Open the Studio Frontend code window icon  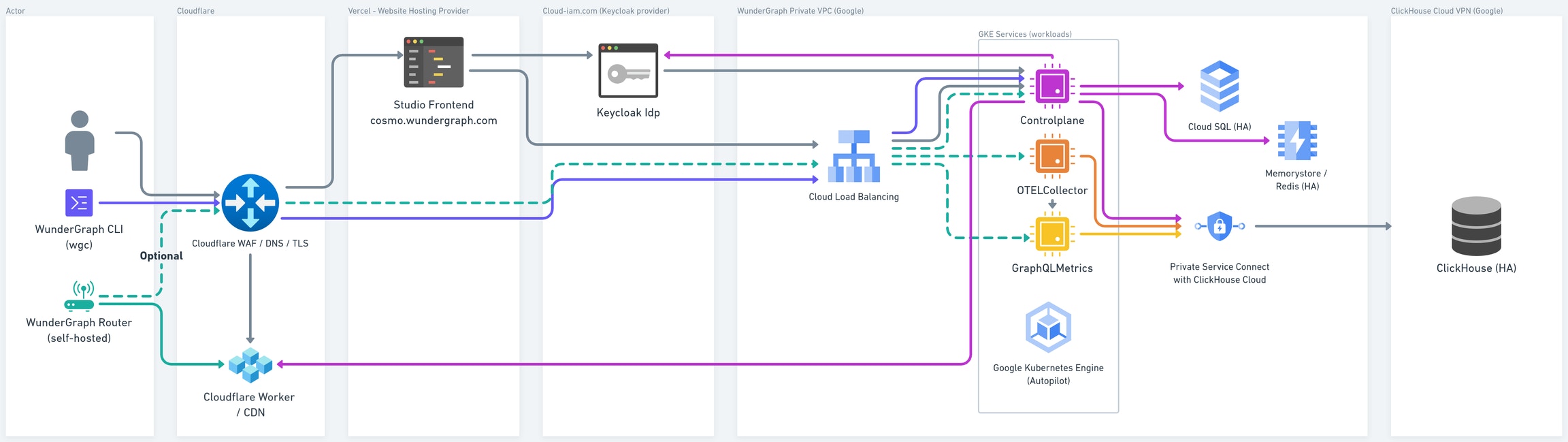[x=434, y=62]
